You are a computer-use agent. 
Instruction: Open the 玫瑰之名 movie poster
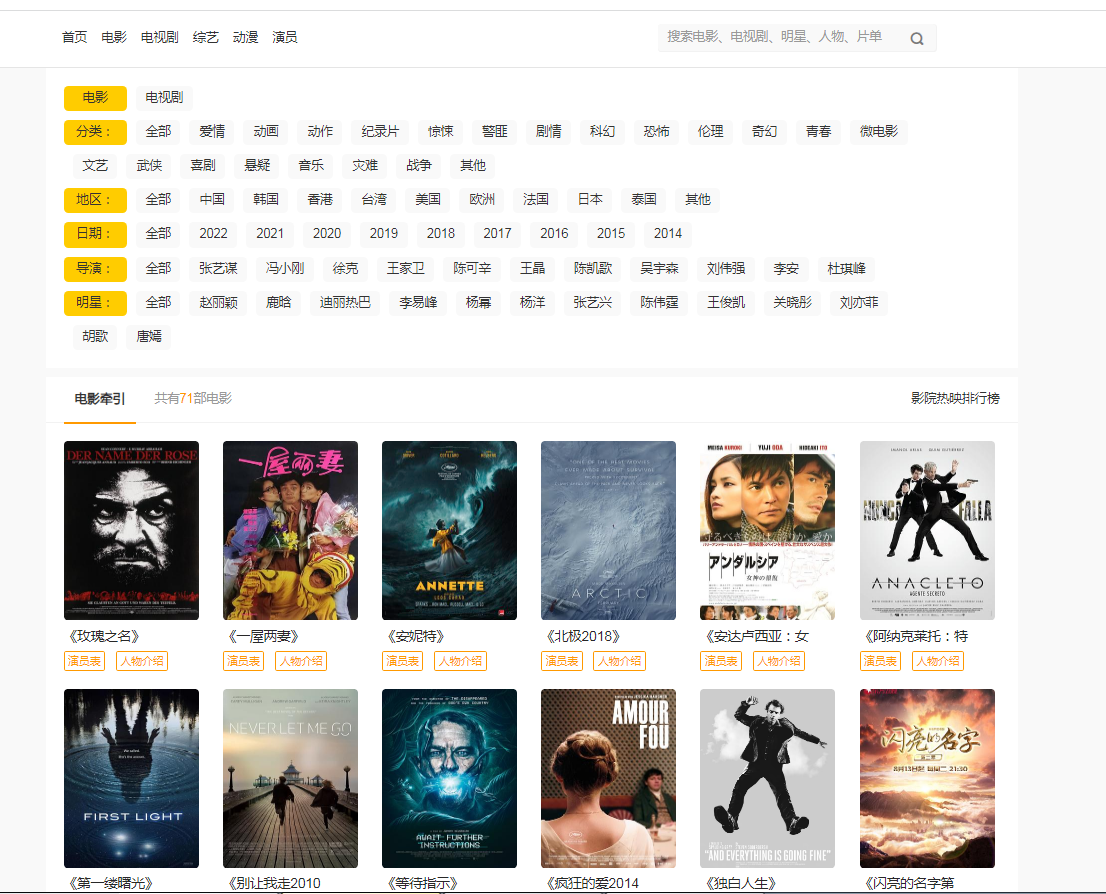click(131, 530)
